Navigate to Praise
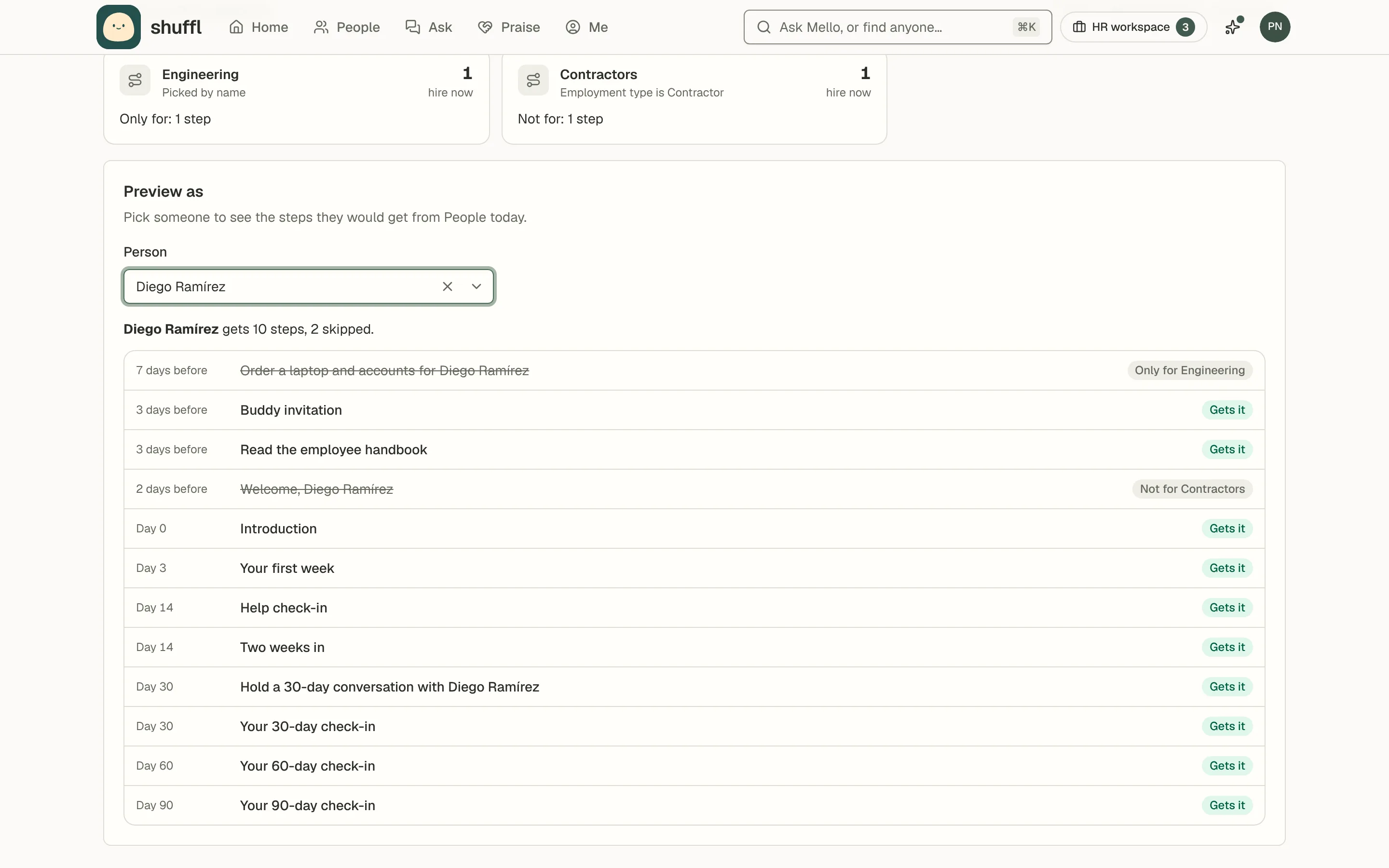 (508, 27)
